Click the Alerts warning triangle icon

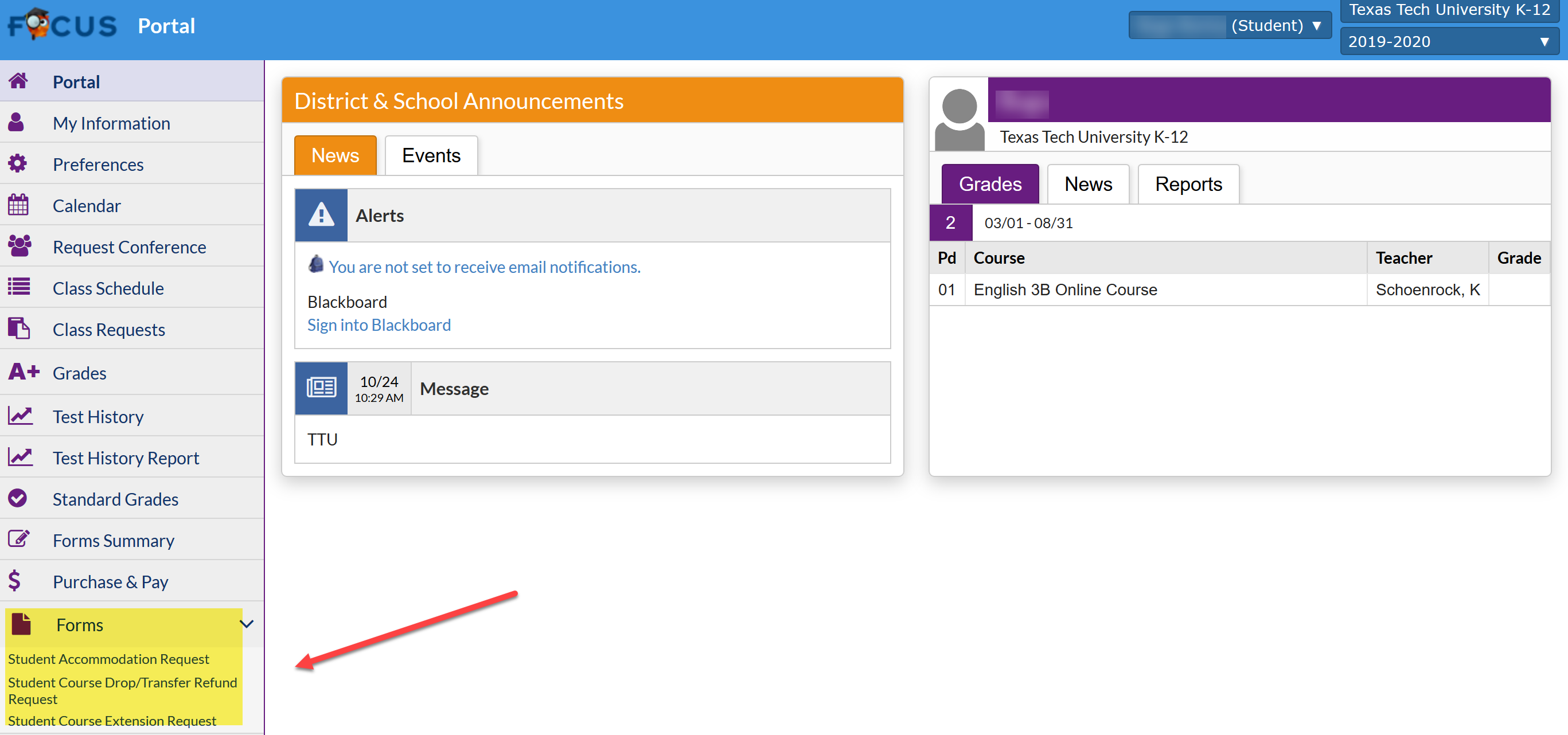pyautogui.click(x=321, y=216)
